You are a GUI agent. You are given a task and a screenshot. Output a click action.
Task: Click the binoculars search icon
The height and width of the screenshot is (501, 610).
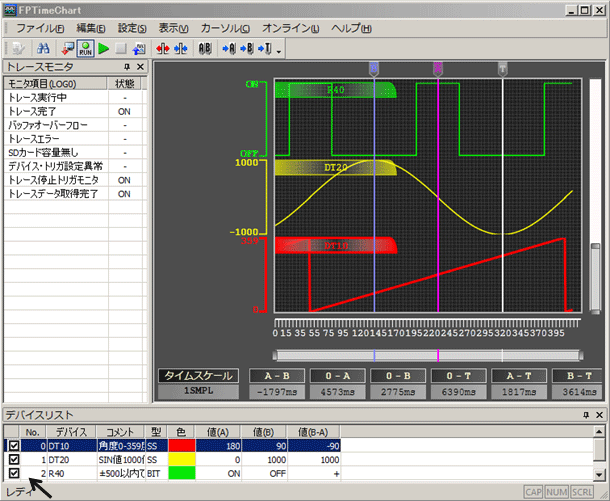point(43,48)
